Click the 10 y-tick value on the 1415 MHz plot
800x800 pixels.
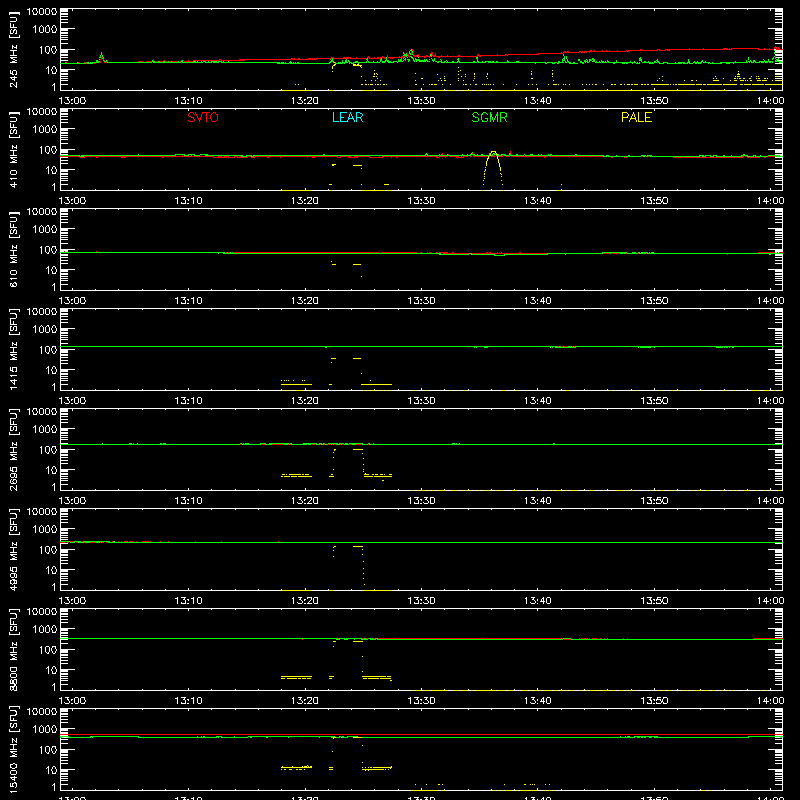(x=51, y=370)
